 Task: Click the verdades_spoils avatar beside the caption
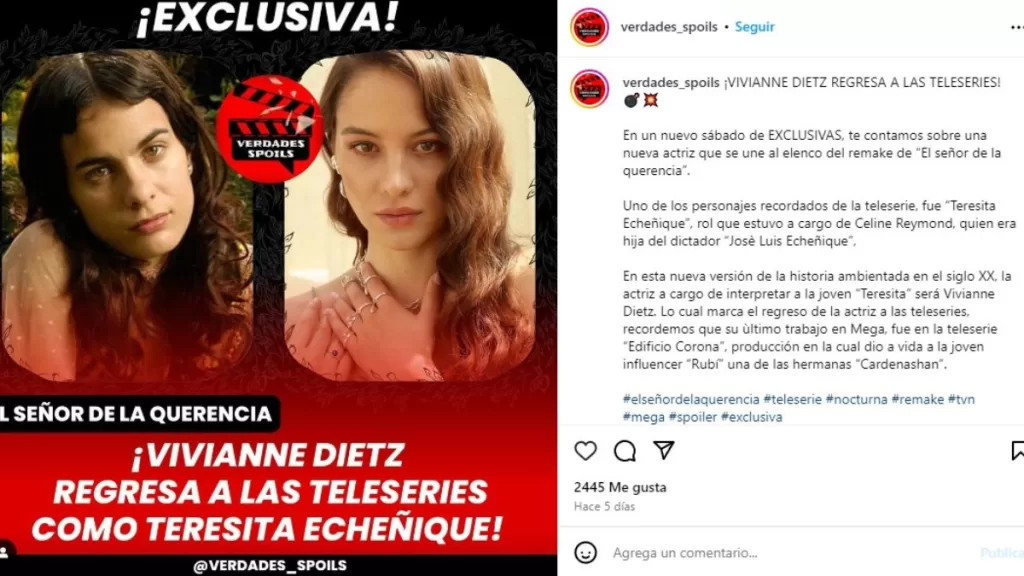coord(589,88)
